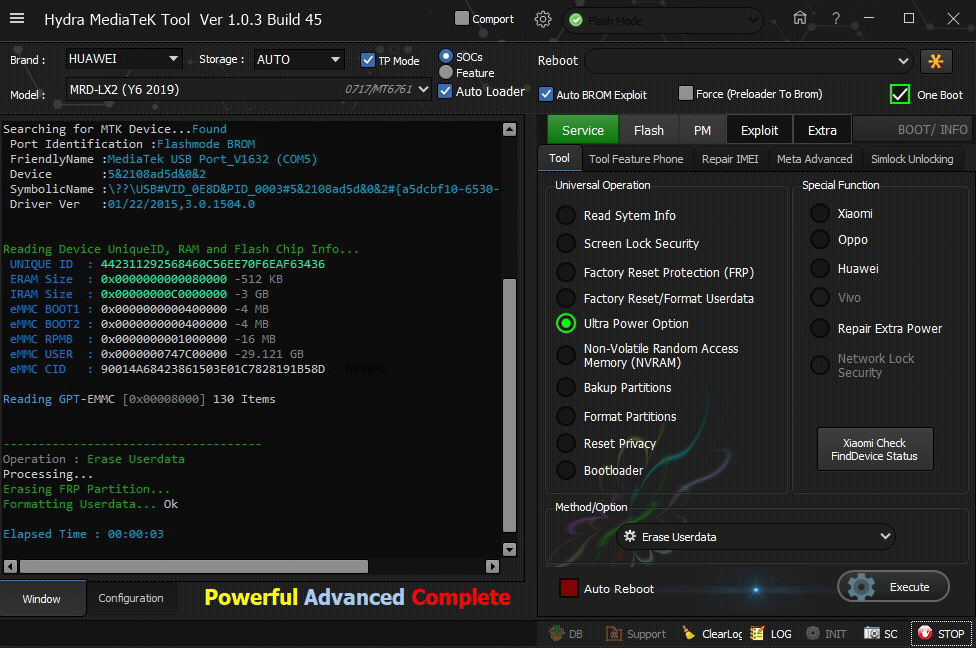
Task: Select Factory Reset Protection (FRP) option
Action: click(x=567, y=272)
